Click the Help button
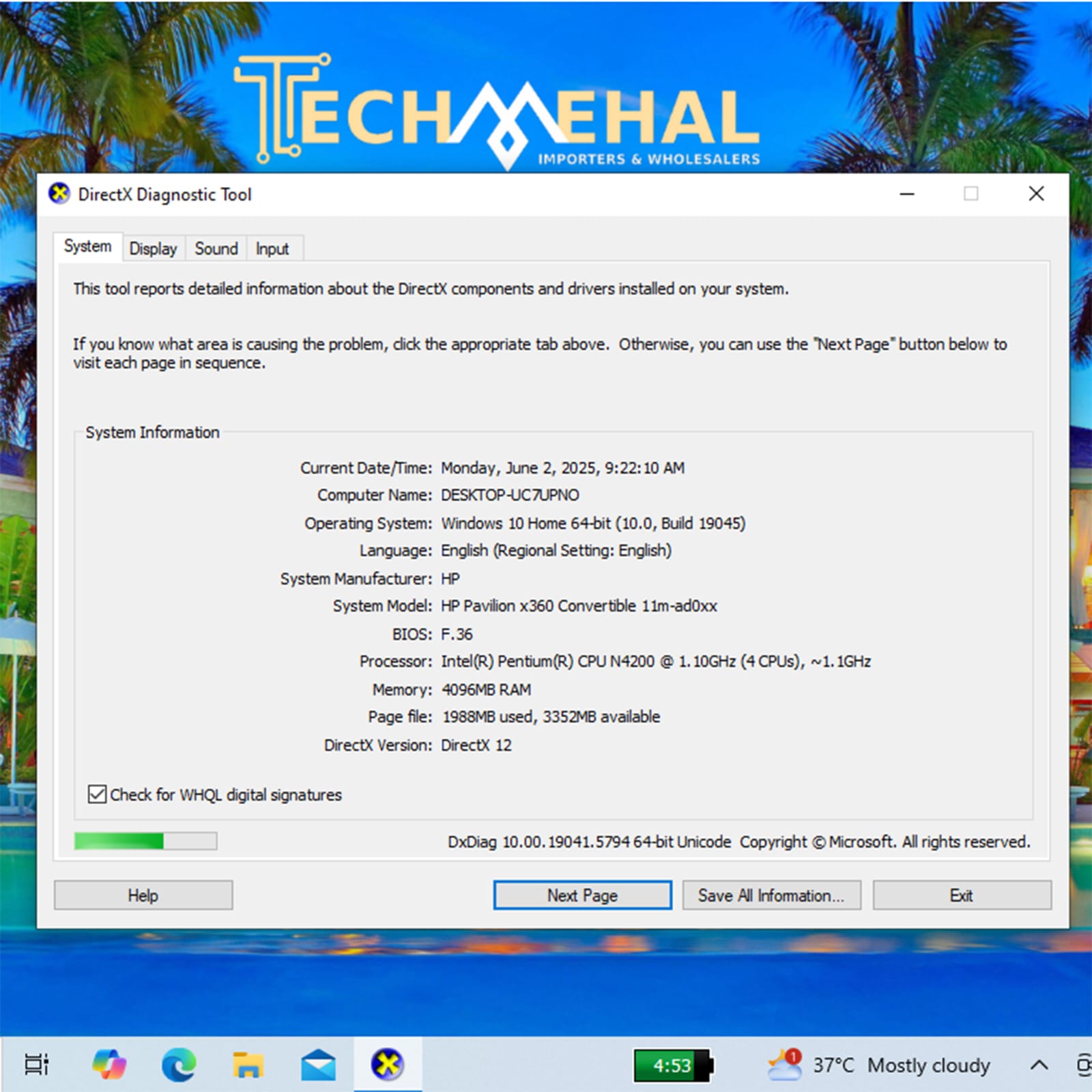The height and width of the screenshot is (1092, 1092). click(x=143, y=895)
